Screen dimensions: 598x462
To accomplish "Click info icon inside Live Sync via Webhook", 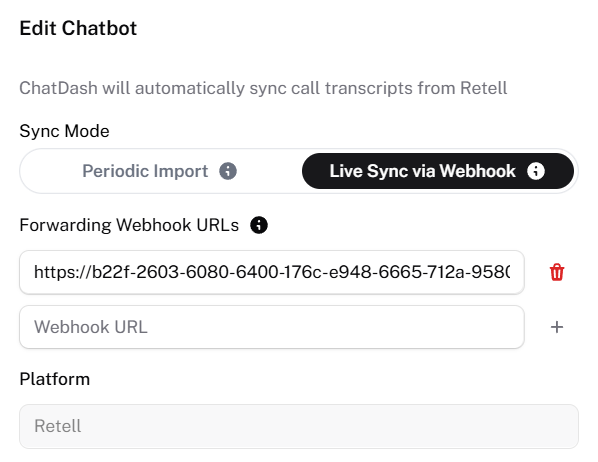I will [x=536, y=171].
